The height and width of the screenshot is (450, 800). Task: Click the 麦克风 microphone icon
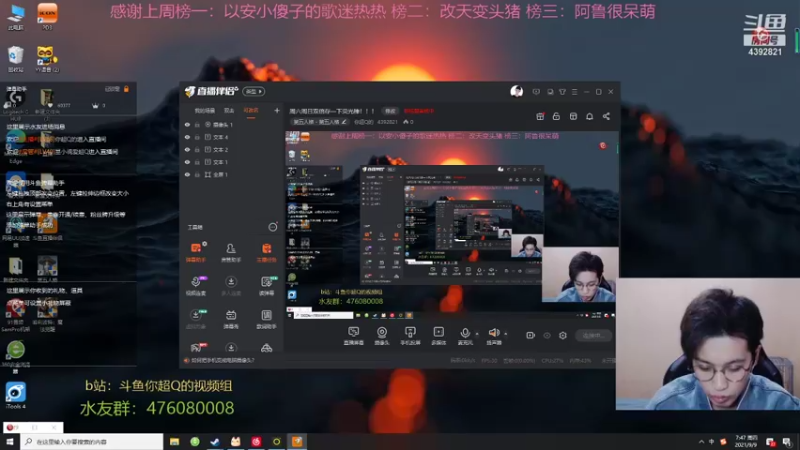pos(465,335)
